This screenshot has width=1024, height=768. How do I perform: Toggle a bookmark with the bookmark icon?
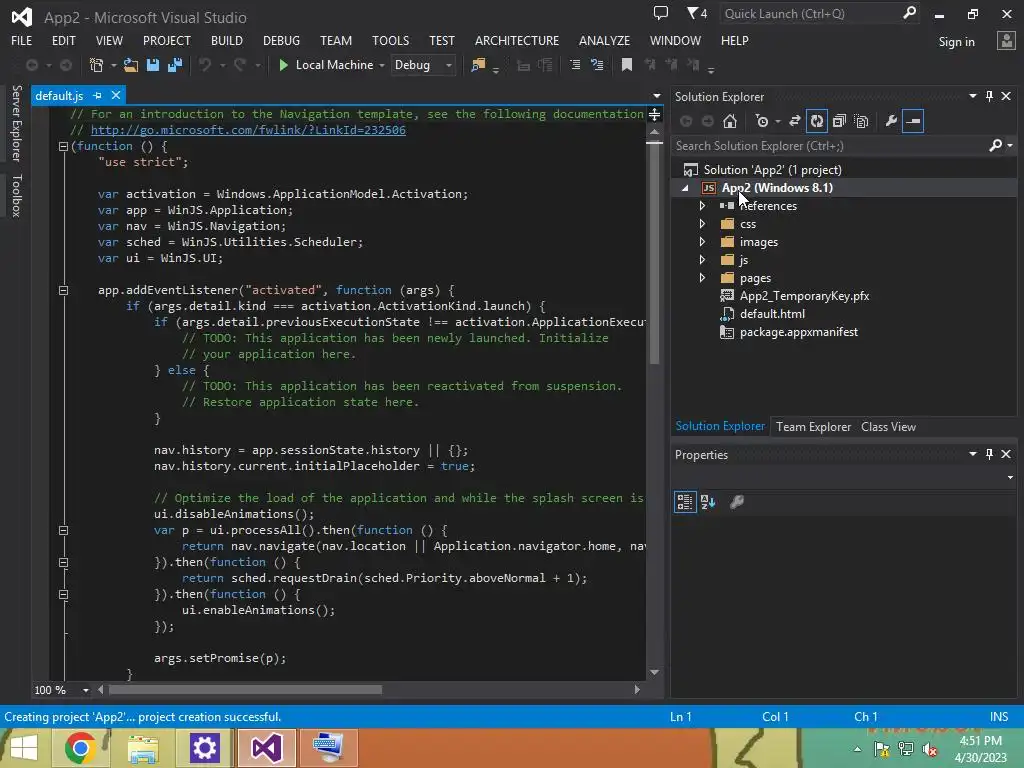627,65
